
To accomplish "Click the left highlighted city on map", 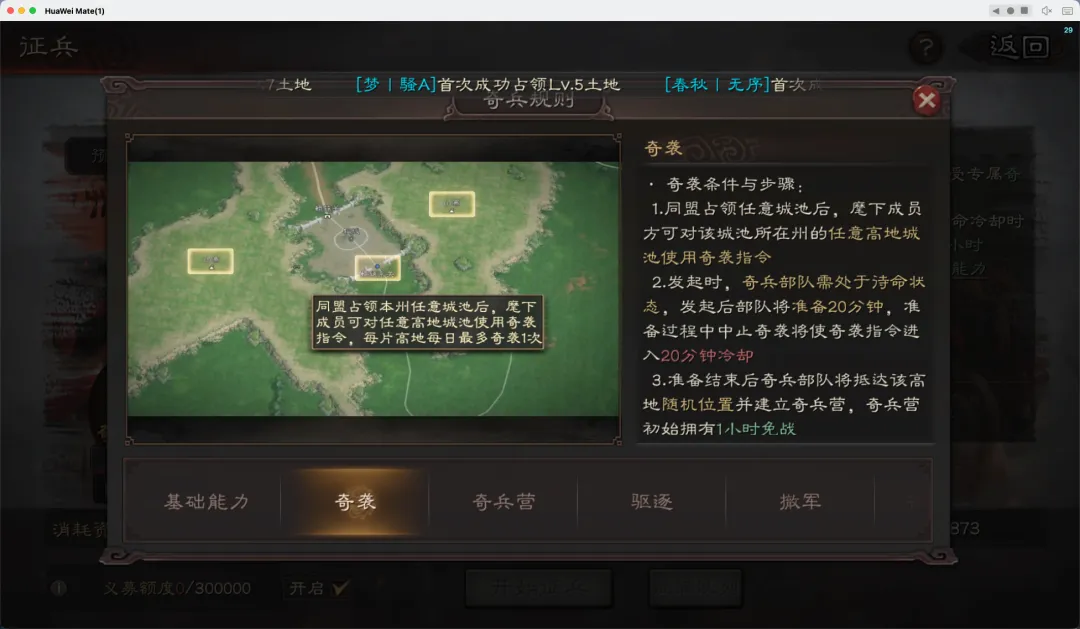I will click(211, 261).
